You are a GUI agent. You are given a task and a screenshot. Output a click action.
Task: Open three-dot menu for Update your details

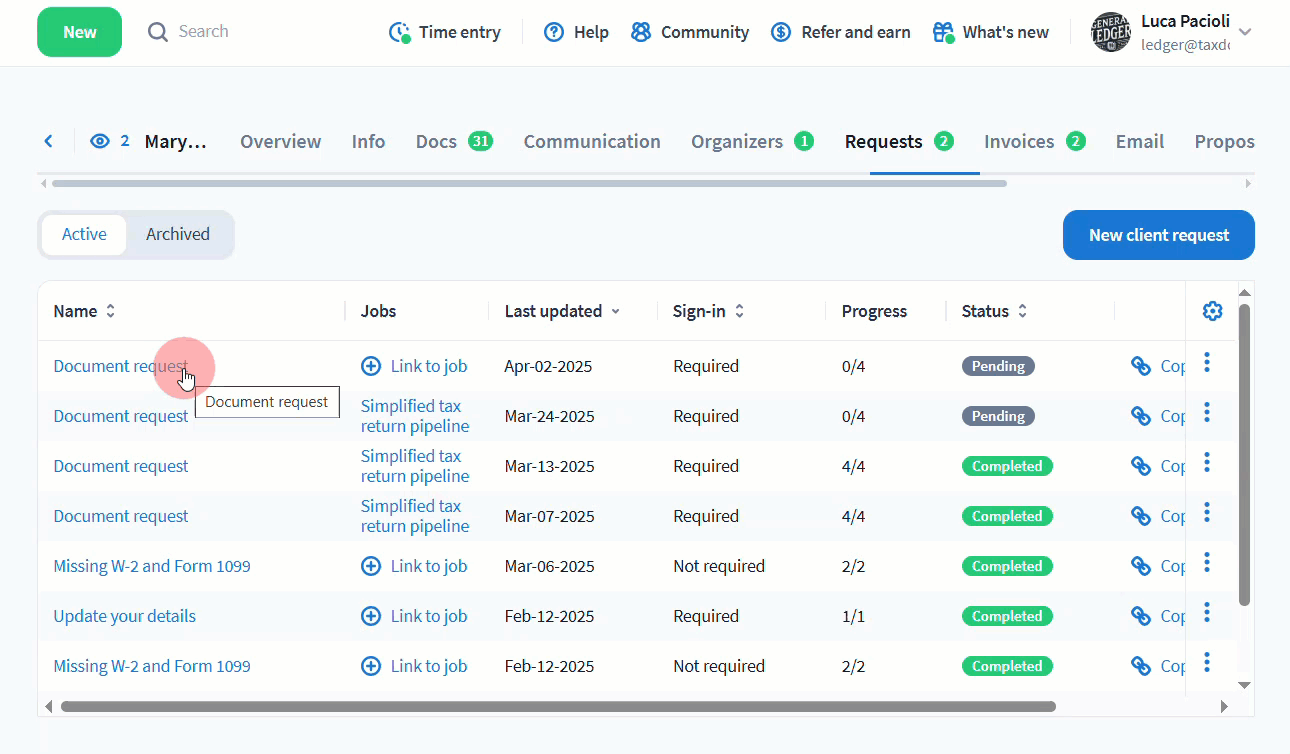pyautogui.click(x=1207, y=612)
